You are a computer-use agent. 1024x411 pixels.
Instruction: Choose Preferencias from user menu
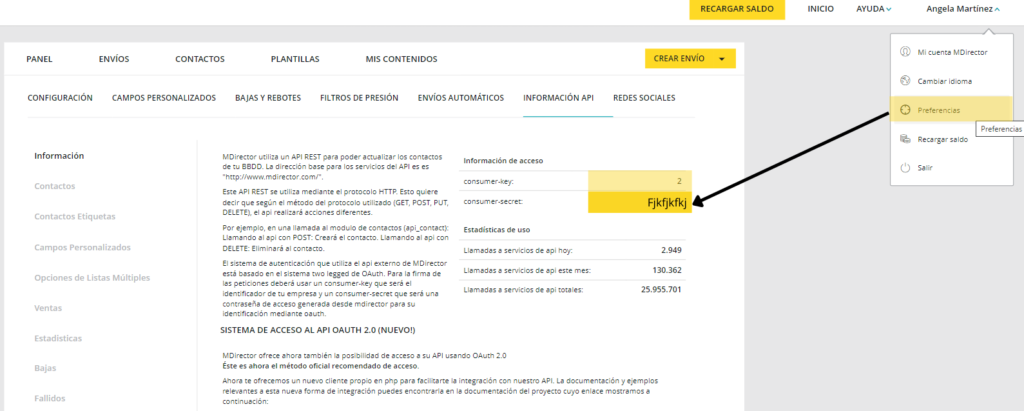click(952, 110)
